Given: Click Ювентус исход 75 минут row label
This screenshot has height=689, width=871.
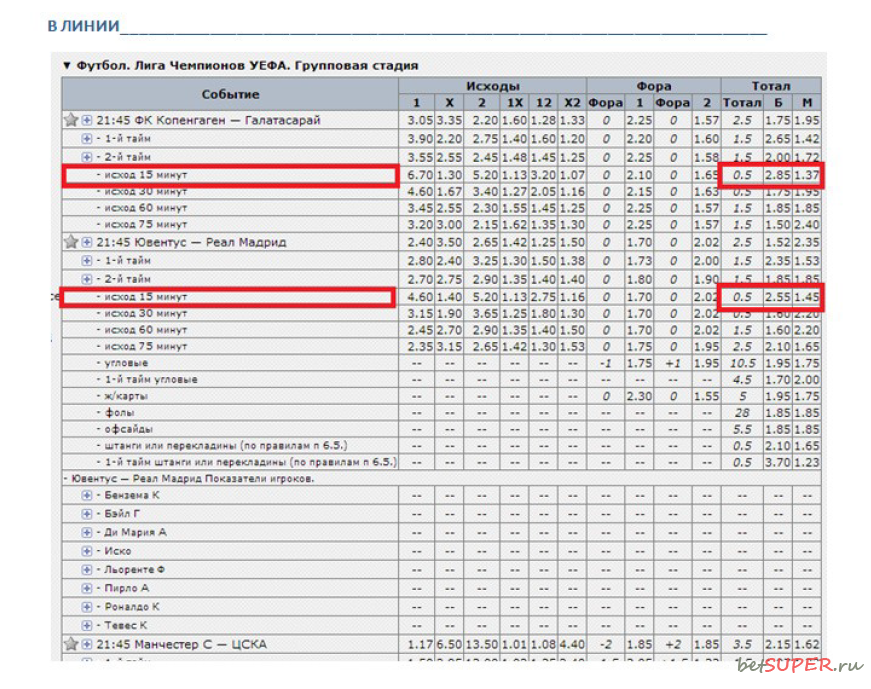Looking at the screenshot, I should (x=146, y=346).
